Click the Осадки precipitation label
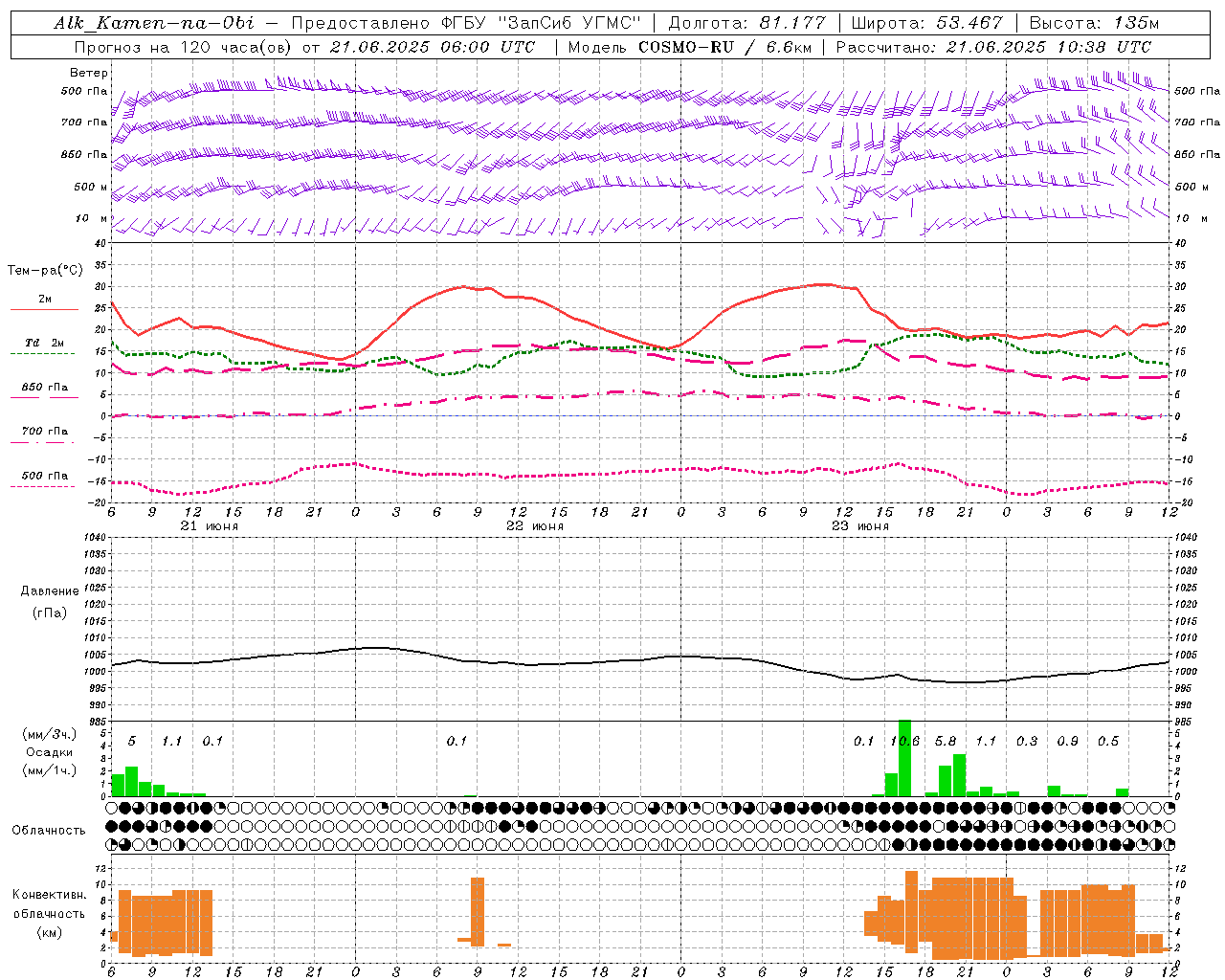The height and width of the screenshot is (980, 1225). (x=49, y=752)
